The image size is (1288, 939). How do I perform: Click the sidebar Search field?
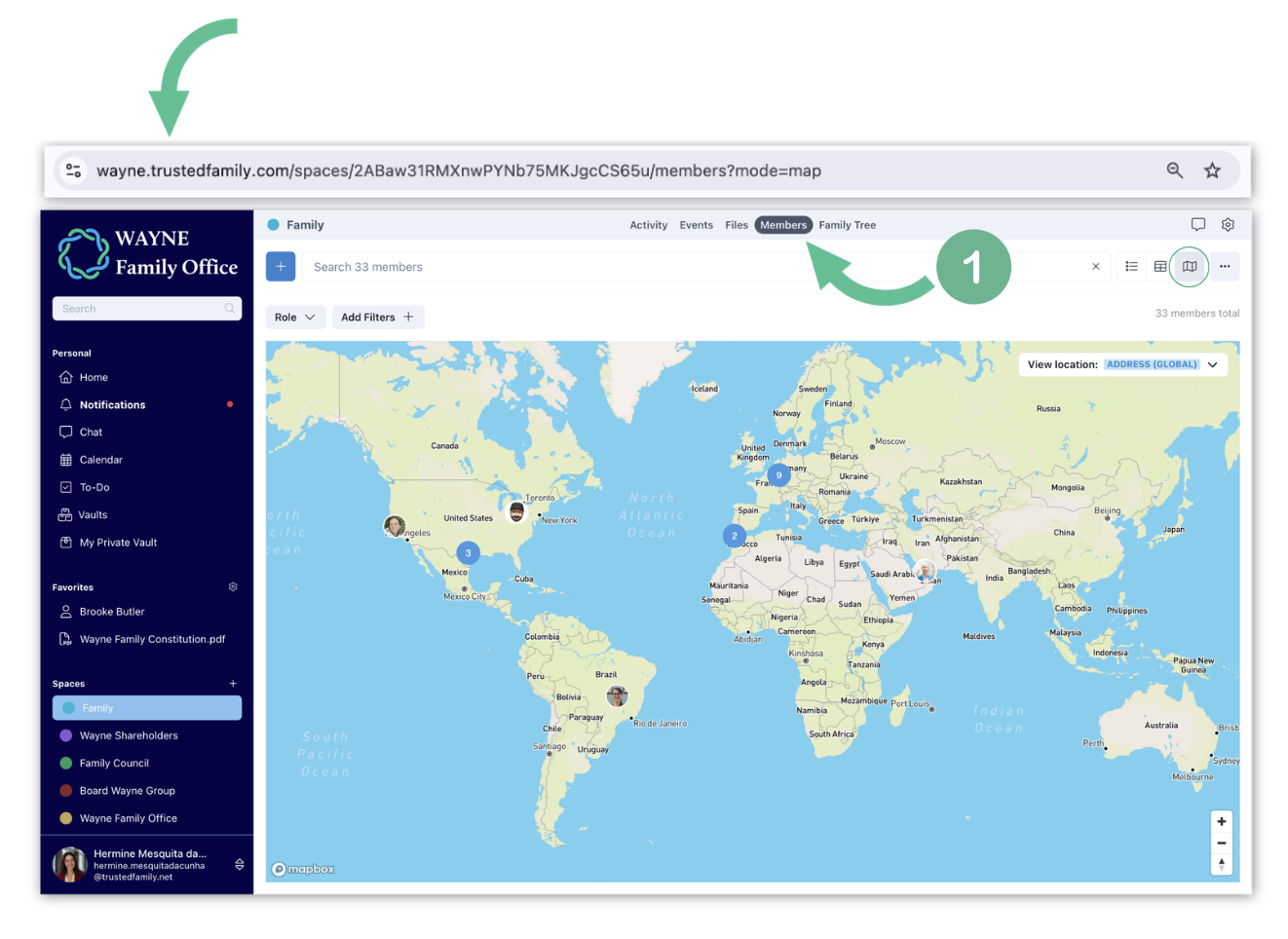pyautogui.click(x=147, y=309)
